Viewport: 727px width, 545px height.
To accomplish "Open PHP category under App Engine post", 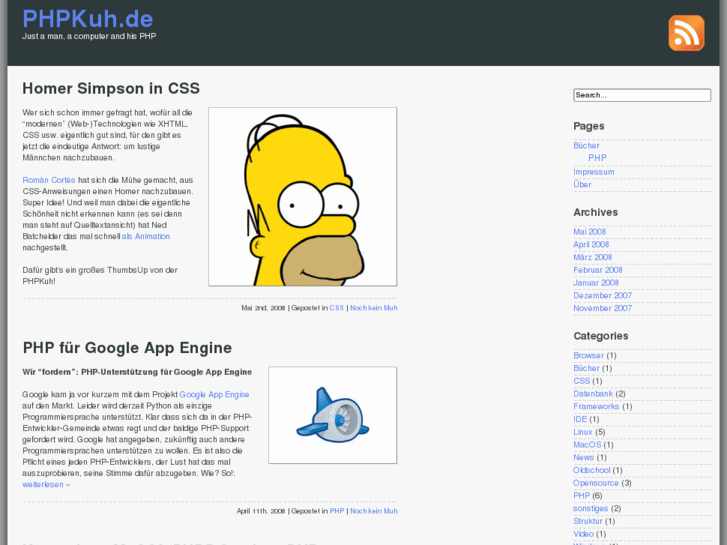I will pos(337,511).
